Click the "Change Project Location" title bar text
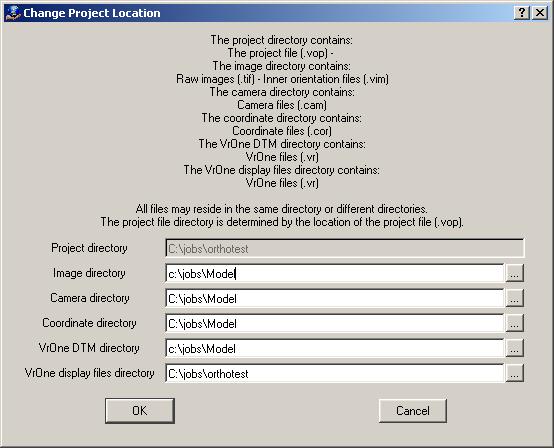Image resolution: width=554 pixels, height=448 pixels. pyautogui.click(x=92, y=13)
